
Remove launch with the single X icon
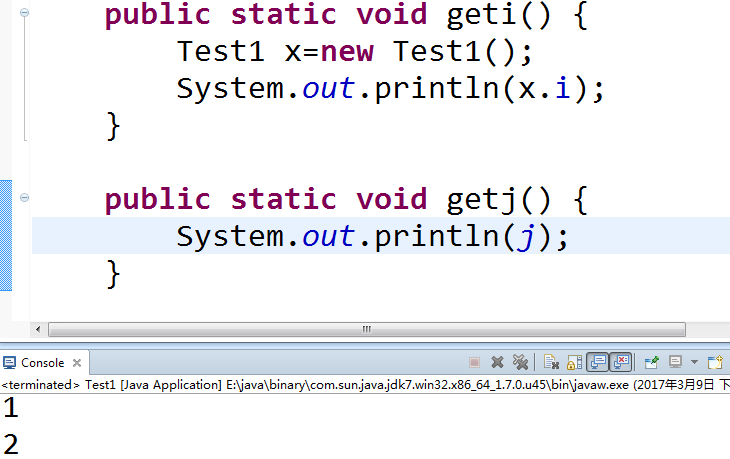tap(497, 362)
